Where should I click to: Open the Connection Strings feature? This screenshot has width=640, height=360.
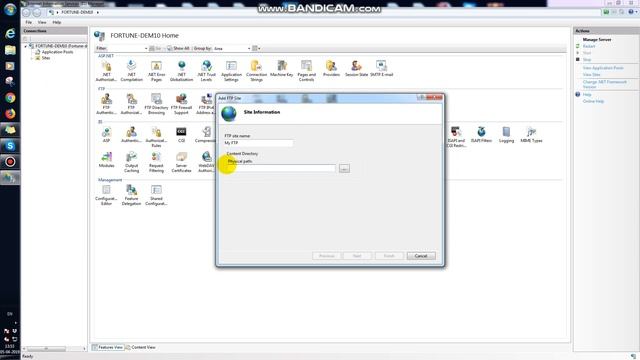point(256,71)
